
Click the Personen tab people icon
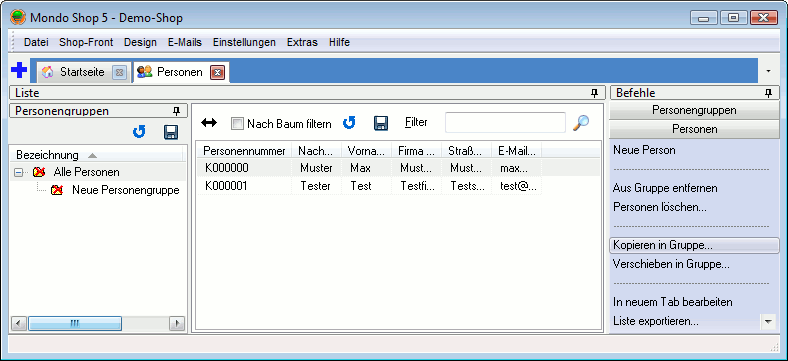(x=144, y=72)
